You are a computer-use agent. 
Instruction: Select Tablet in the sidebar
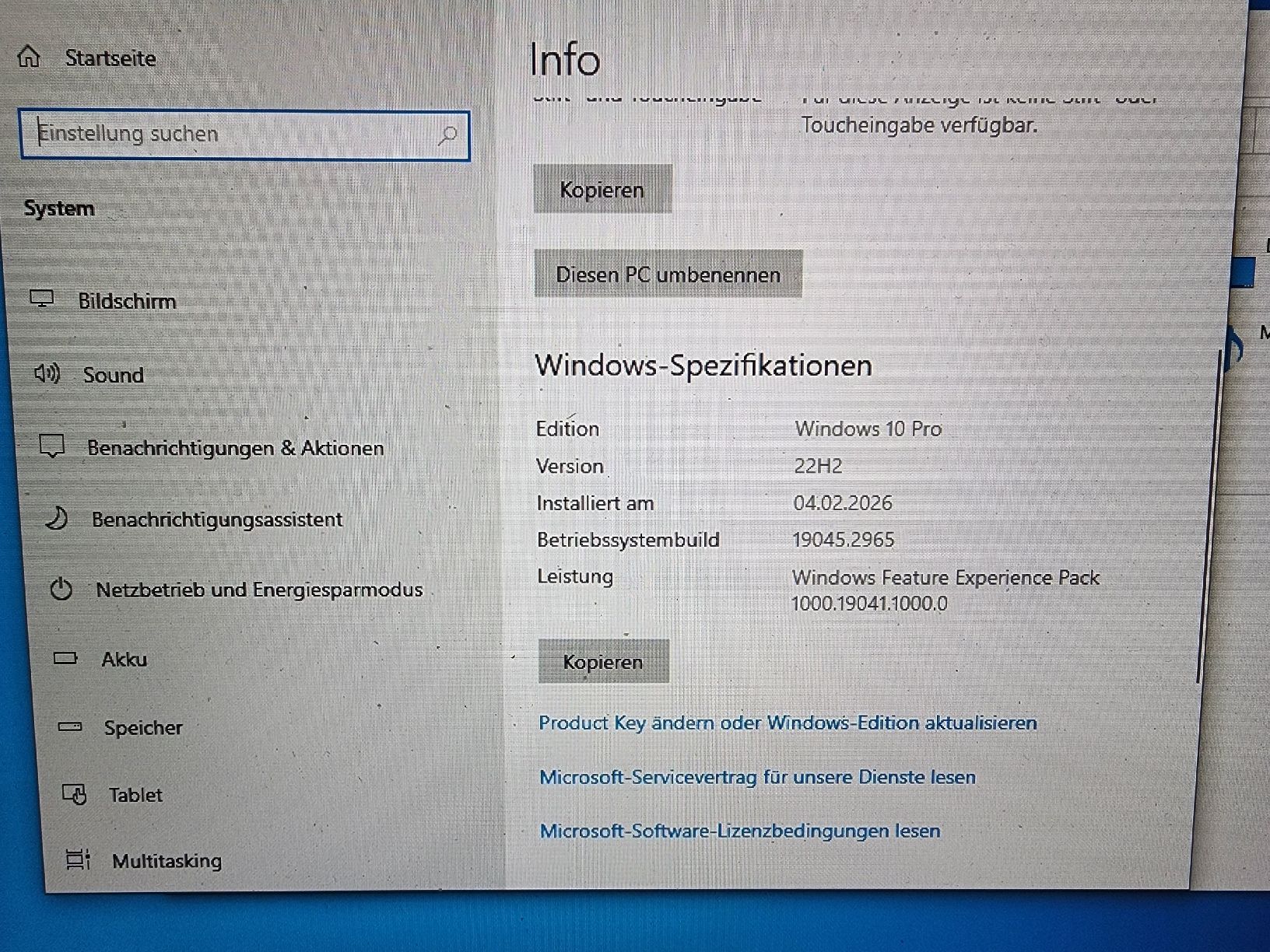[135, 795]
